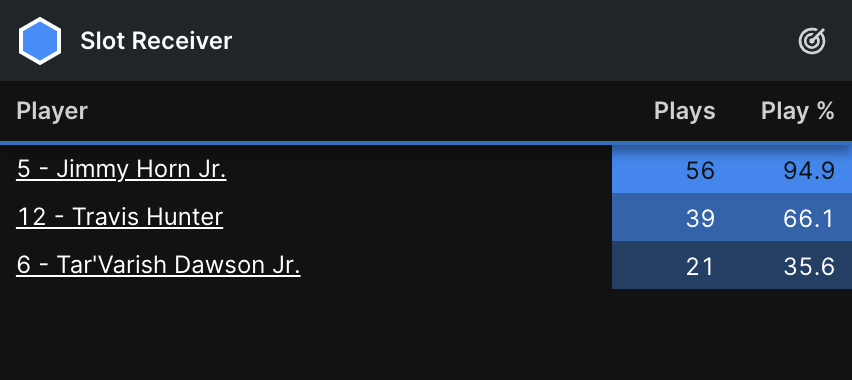852x380 pixels.
Task: Click the blue hexagon position icon
Action: (40, 41)
